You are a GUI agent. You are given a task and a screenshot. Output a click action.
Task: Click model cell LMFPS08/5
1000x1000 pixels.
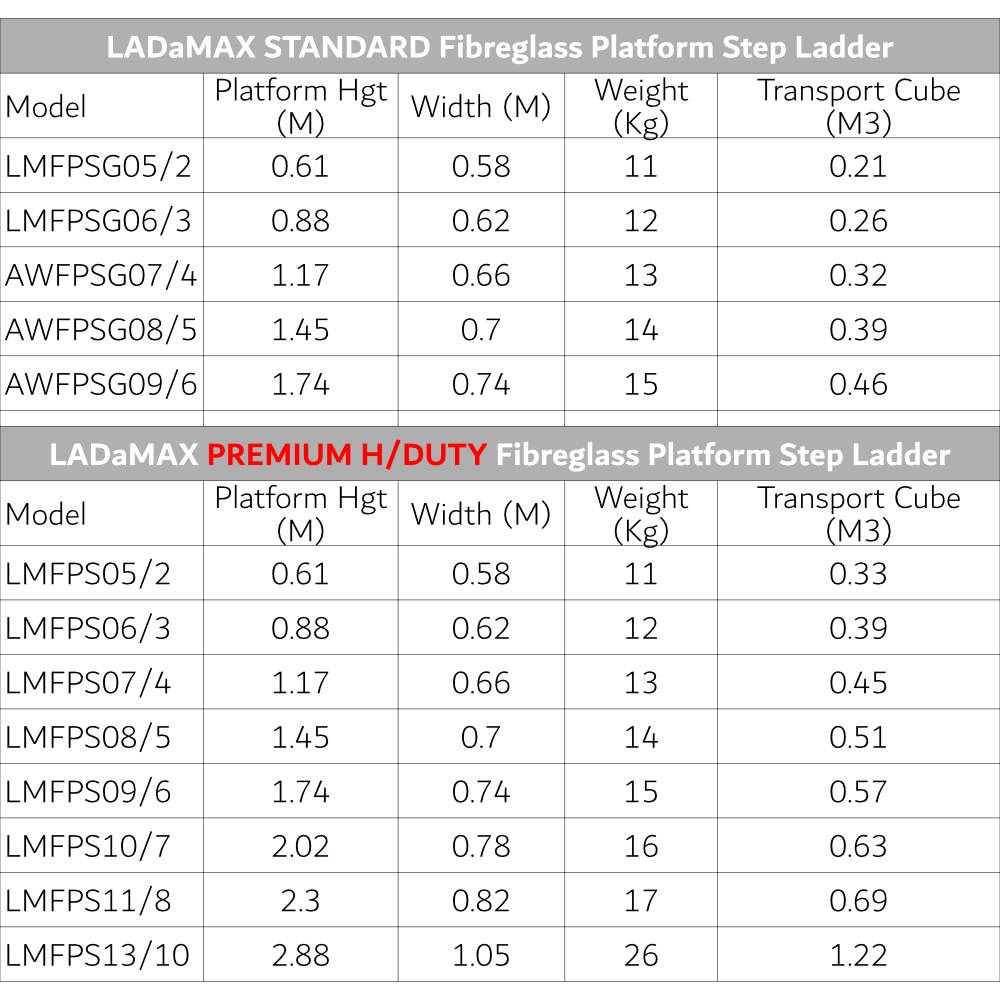click(88, 737)
